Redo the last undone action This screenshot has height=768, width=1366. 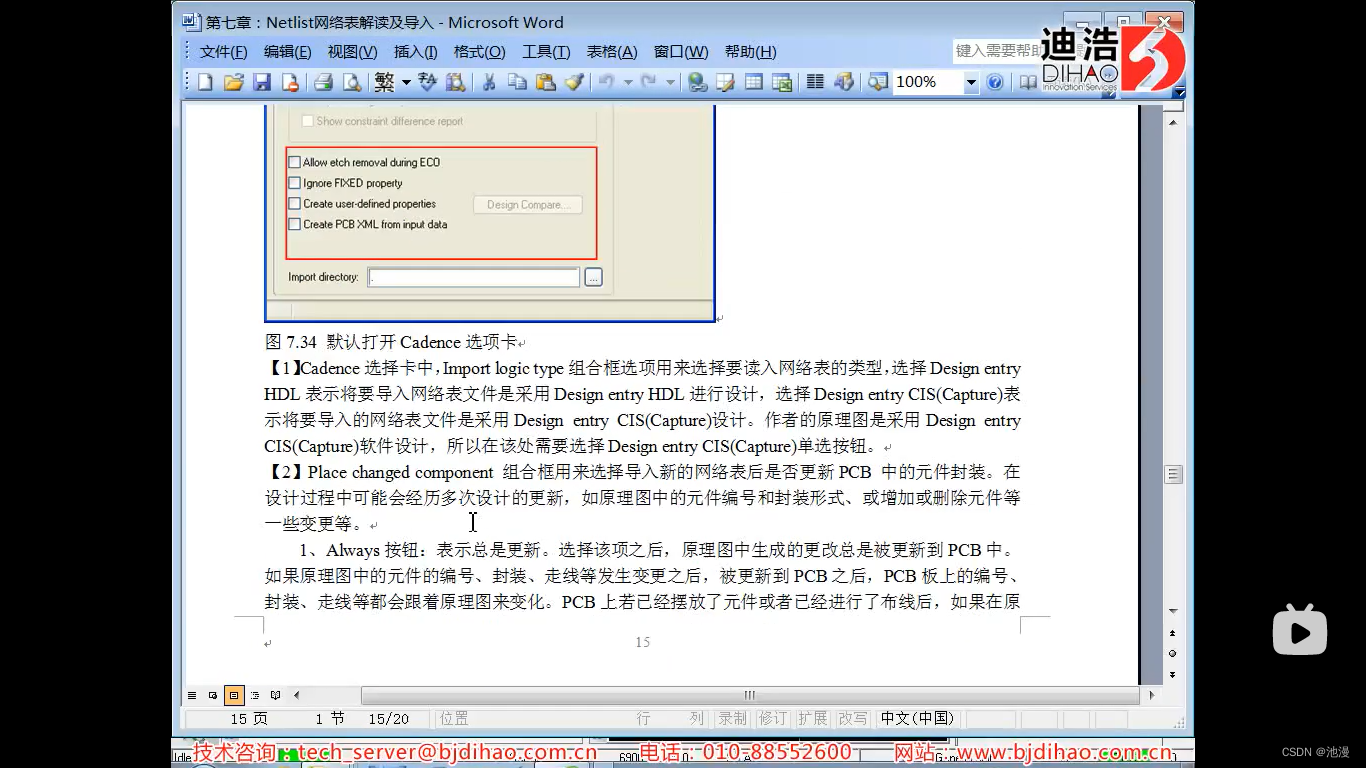(x=649, y=82)
